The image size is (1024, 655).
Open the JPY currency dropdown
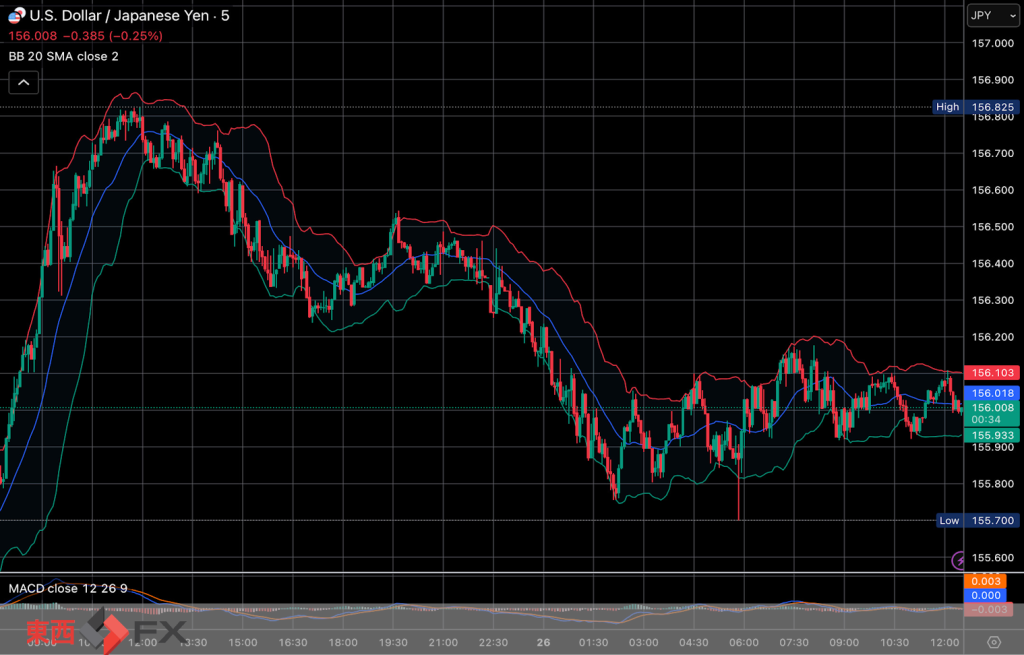click(992, 15)
